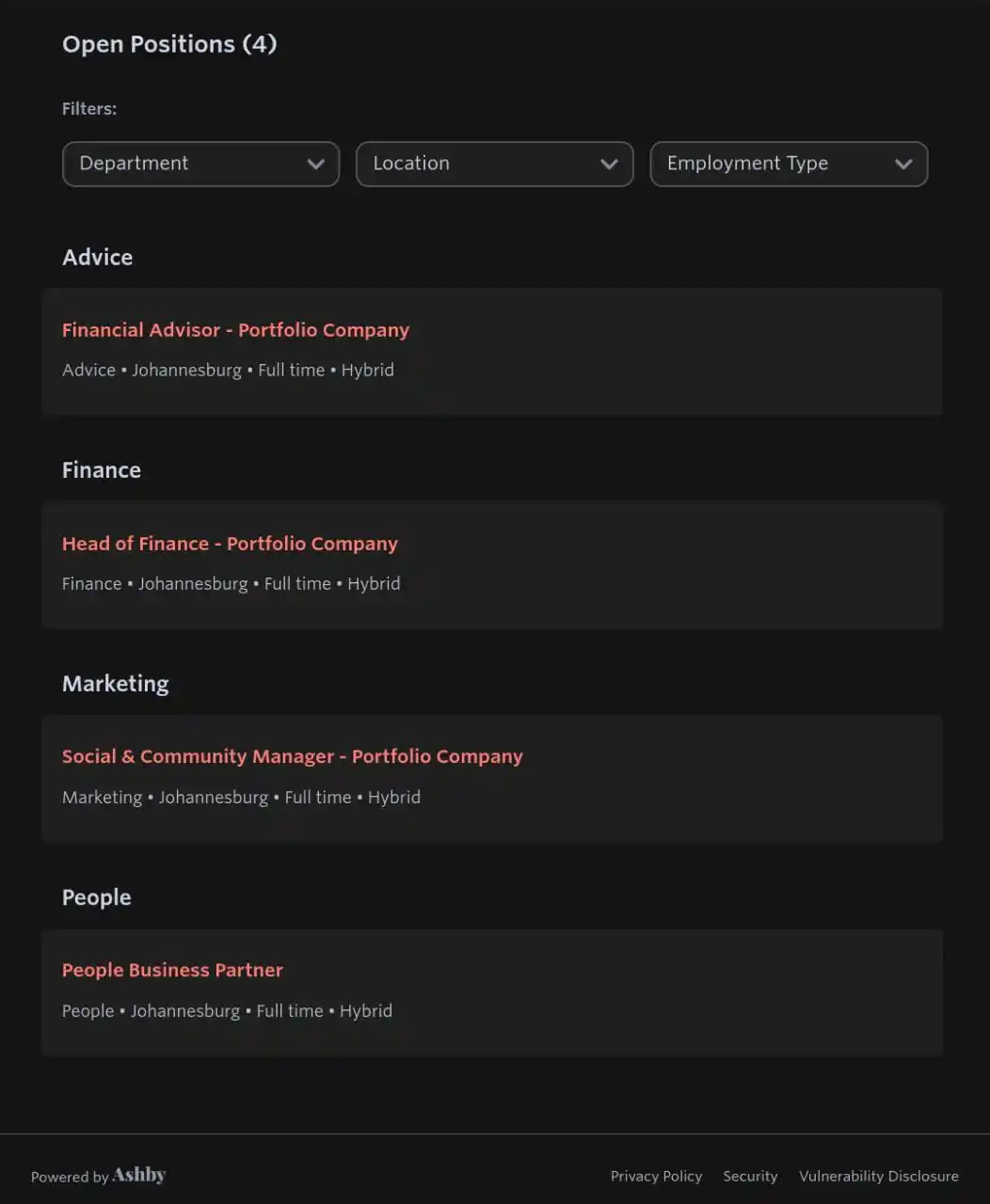990x1204 pixels.
Task: Open the Employment Type filter dropdown
Action: [x=789, y=164]
